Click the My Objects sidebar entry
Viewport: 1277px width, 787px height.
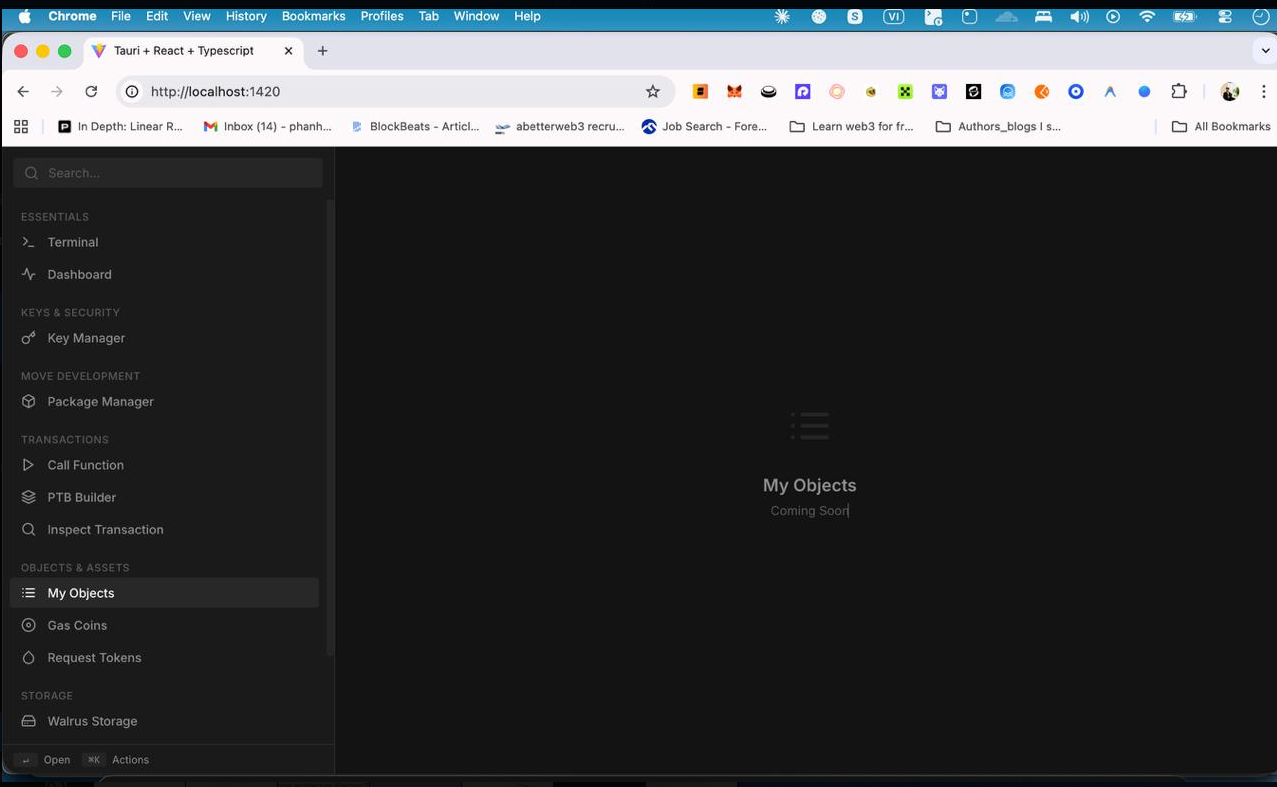pyautogui.click(x=80, y=592)
